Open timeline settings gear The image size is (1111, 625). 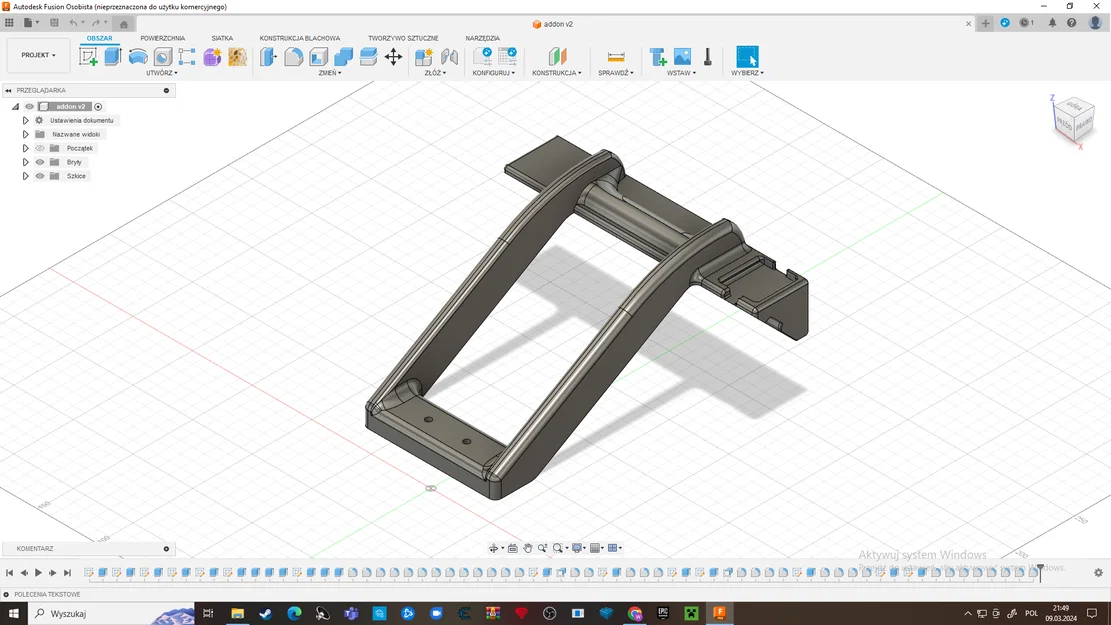tap(1098, 573)
